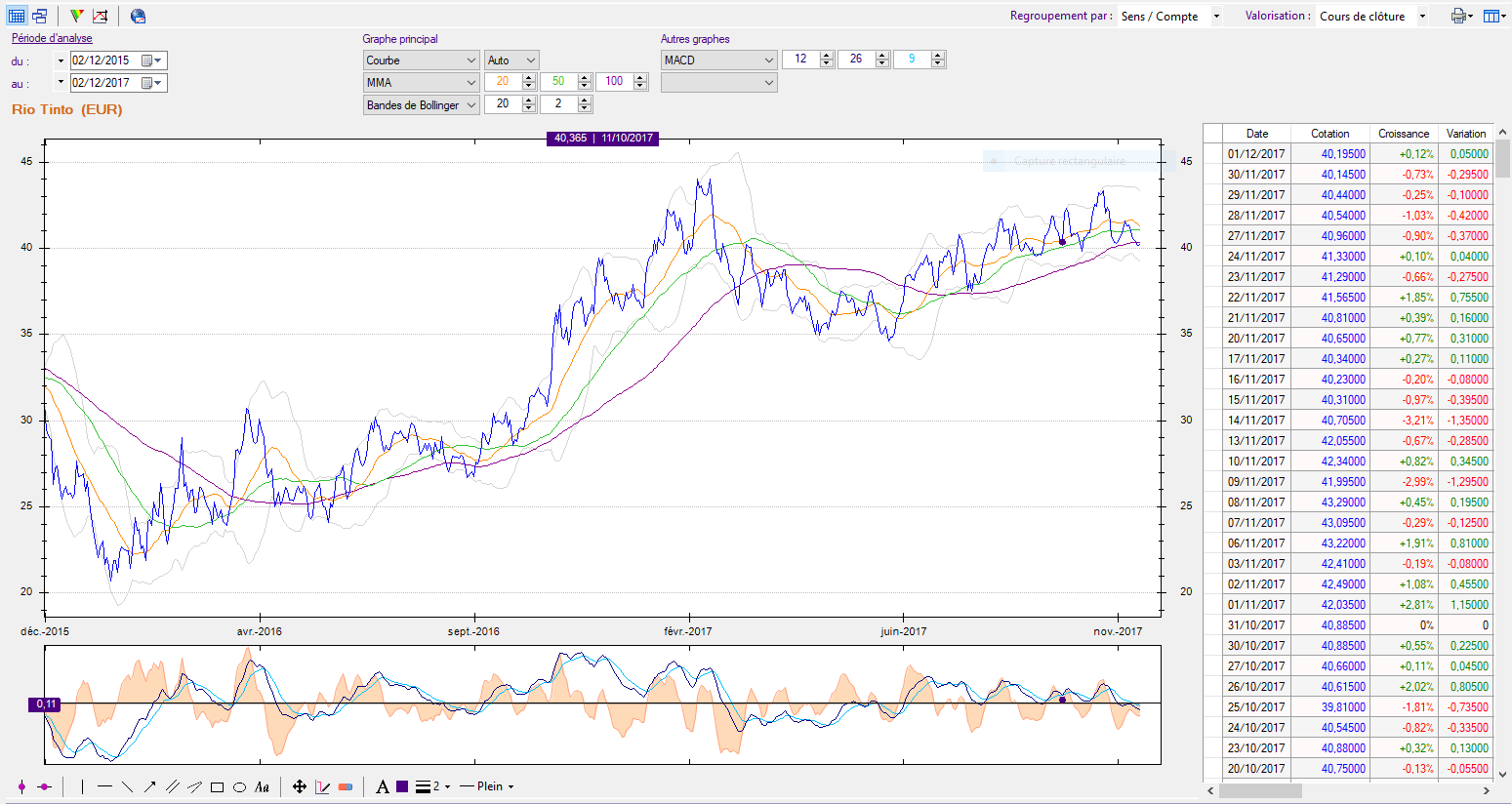Select the rectangle drawing tool
This screenshot has height=804, width=1512.
point(217,787)
